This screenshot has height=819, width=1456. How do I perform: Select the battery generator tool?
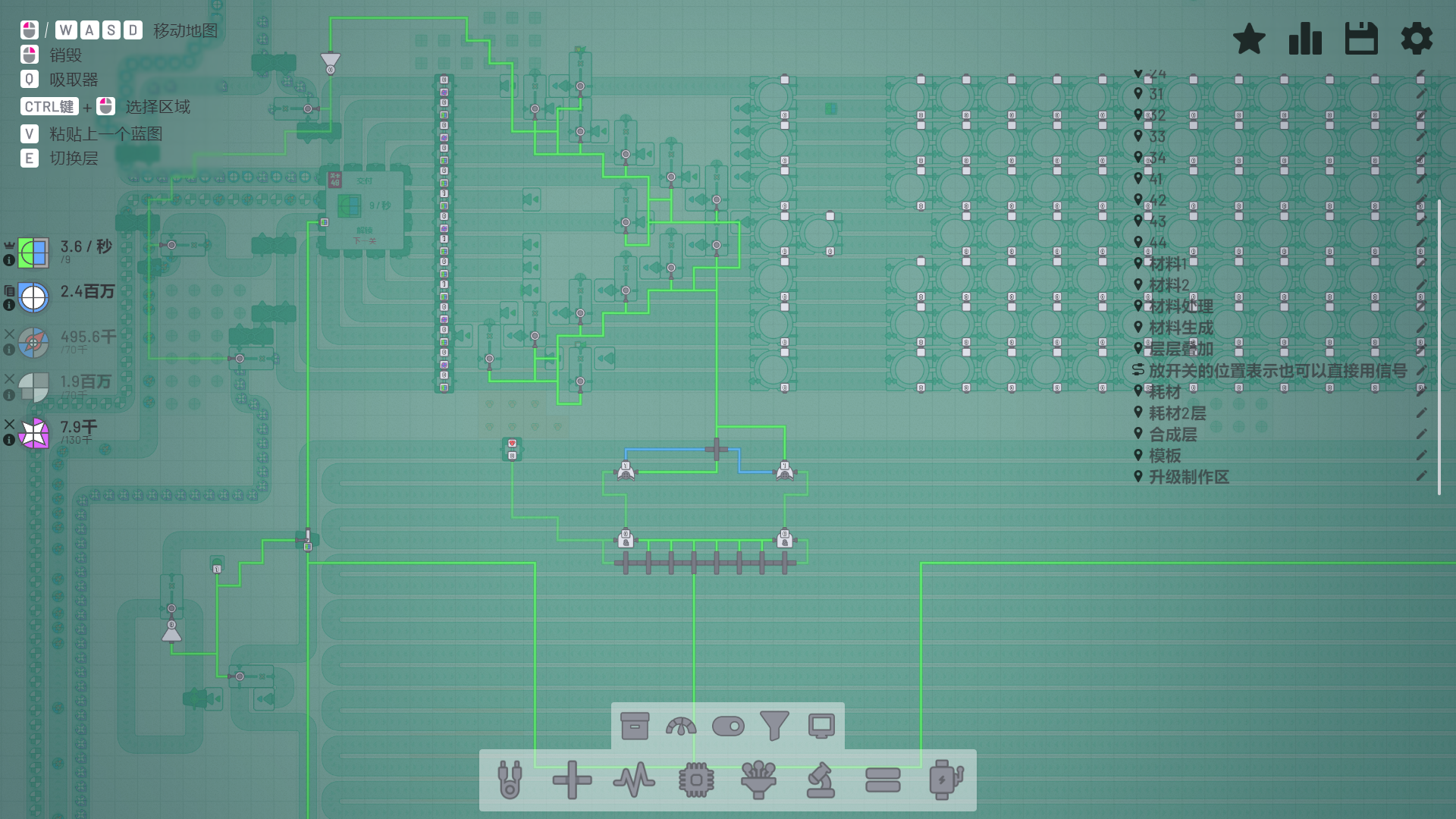[945, 780]
